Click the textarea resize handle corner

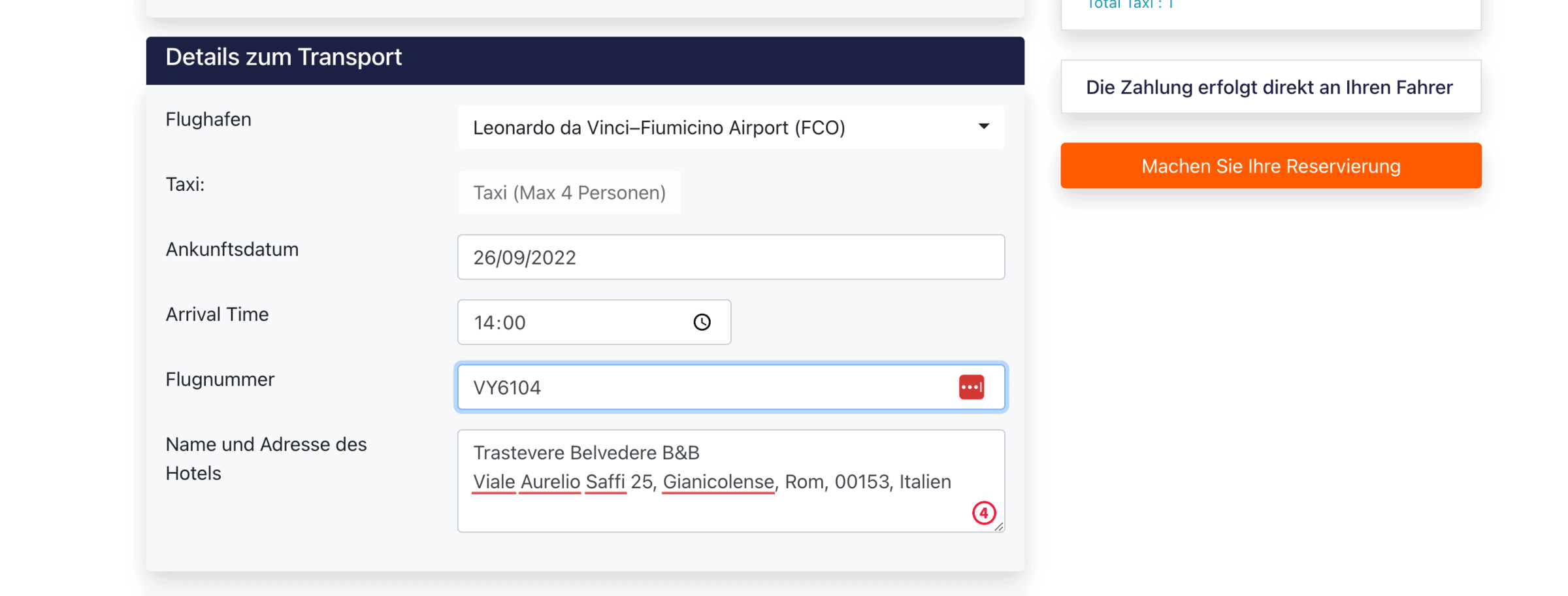pyautogui.click(x=999, y=527)
